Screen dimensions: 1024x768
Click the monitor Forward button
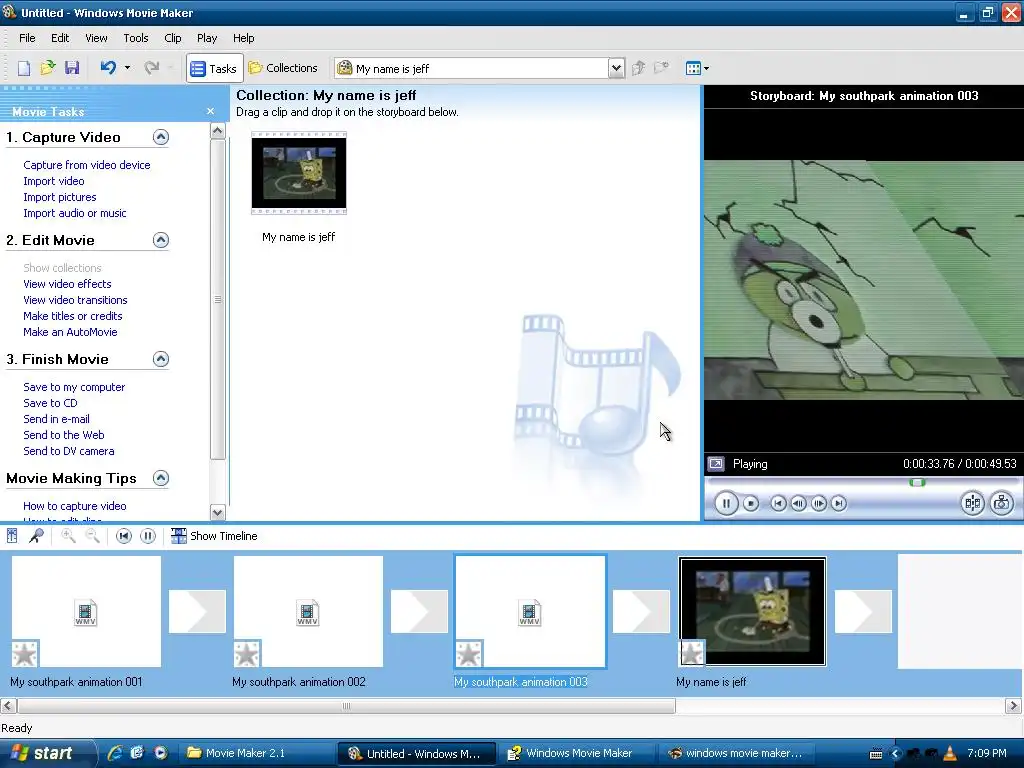click(x=839, y=504)
